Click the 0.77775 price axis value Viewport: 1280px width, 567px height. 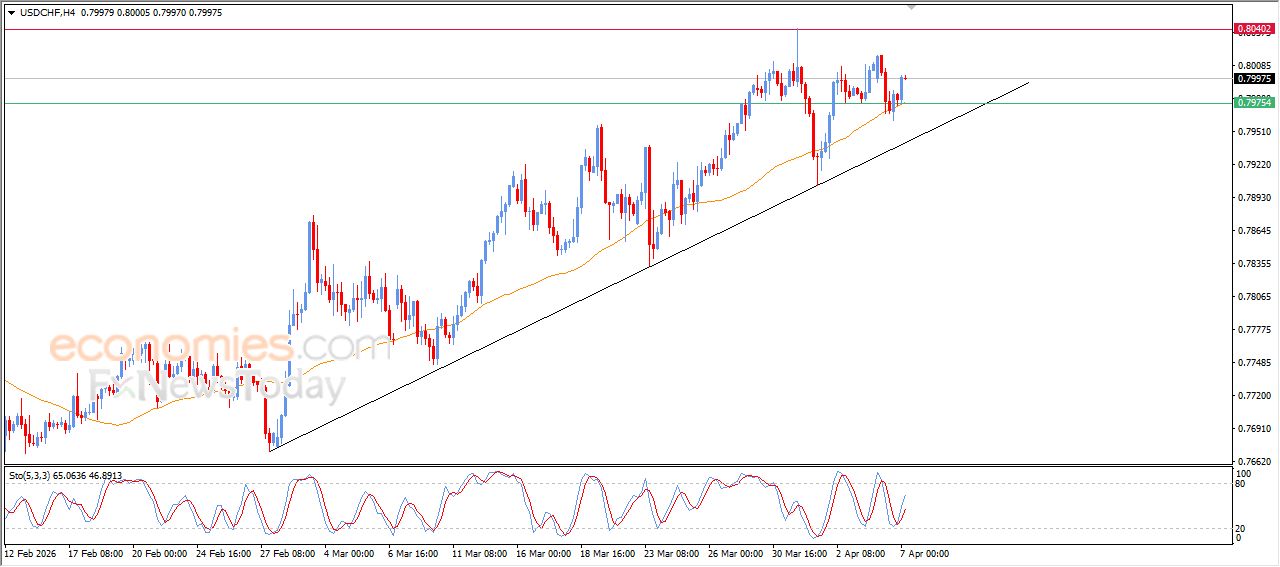(x=1254, y=329)
